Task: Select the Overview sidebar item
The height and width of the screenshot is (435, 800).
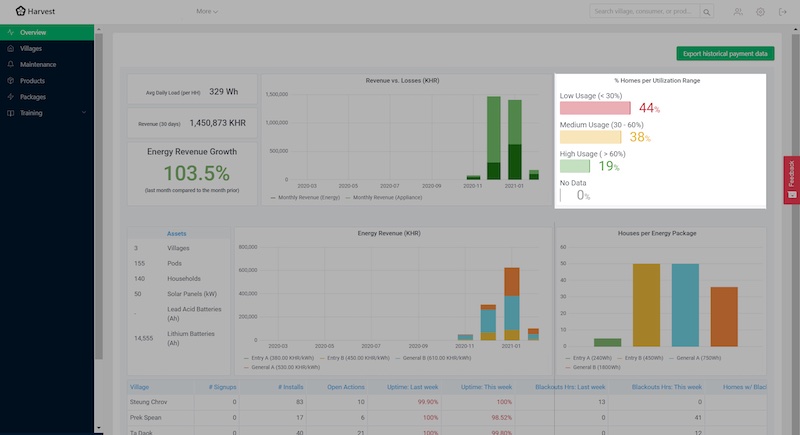Action: coord(33,32)
